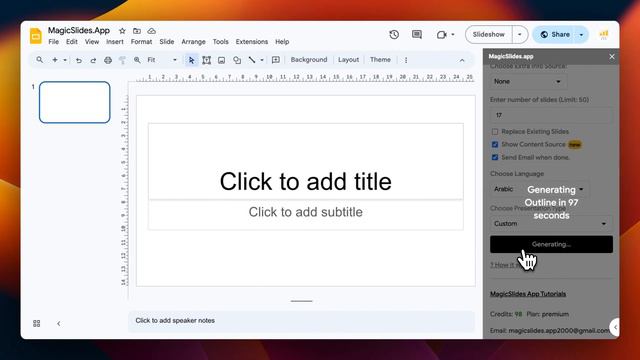Undo the last action
Image resolution: width=640 pixels, height=360 pixels.
(x=79, y=60)
